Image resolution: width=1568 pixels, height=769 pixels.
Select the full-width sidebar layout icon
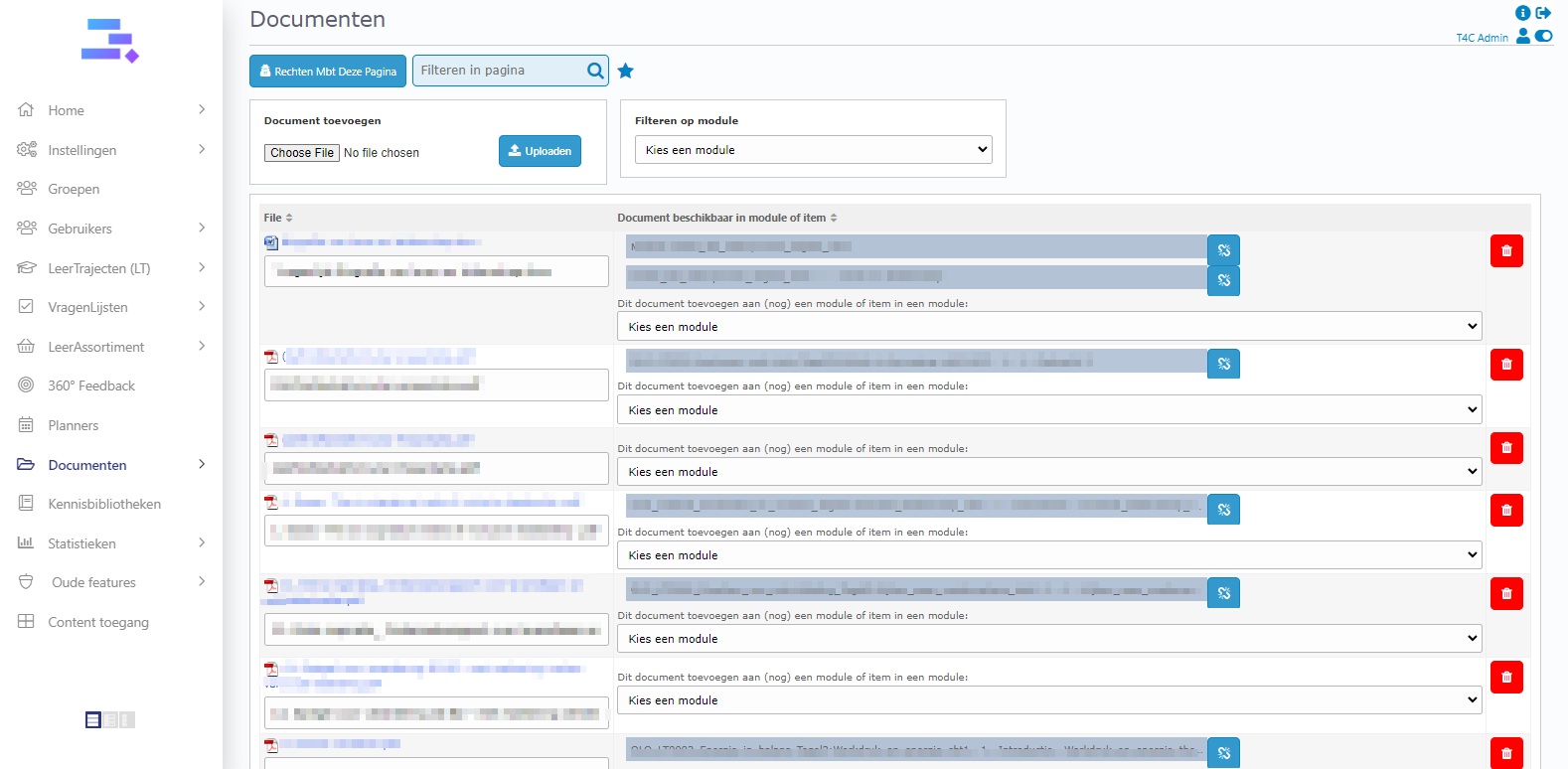click(93, 720)
